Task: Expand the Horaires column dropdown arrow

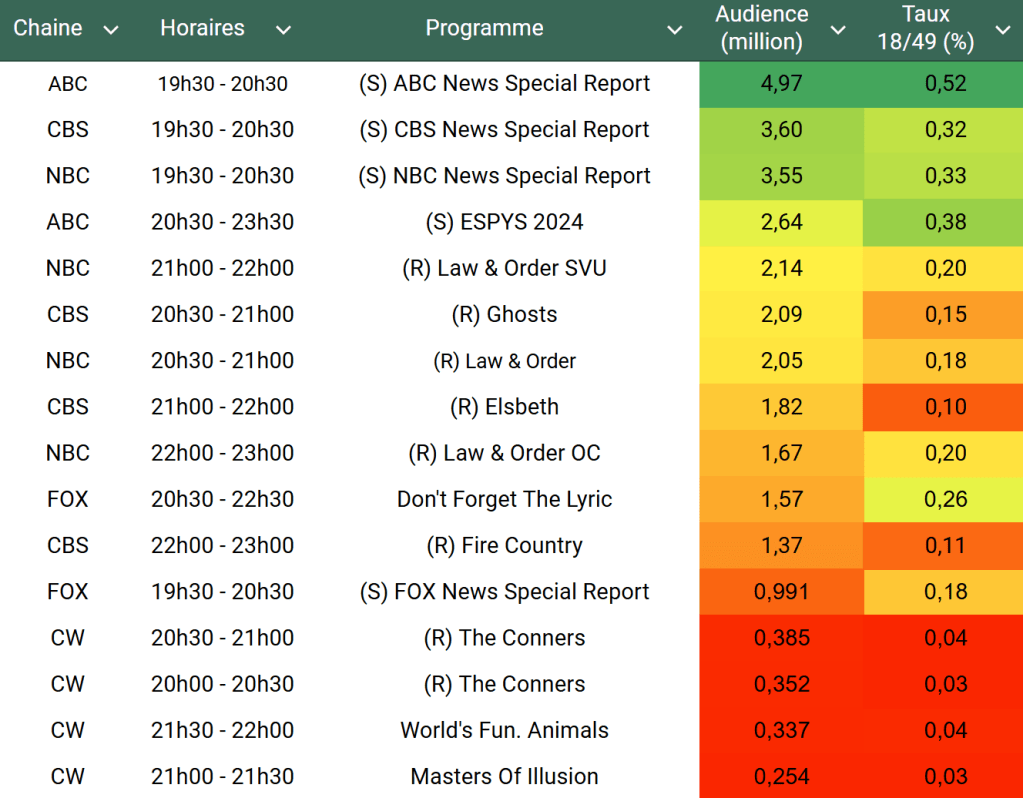Action: click(283, 30)
